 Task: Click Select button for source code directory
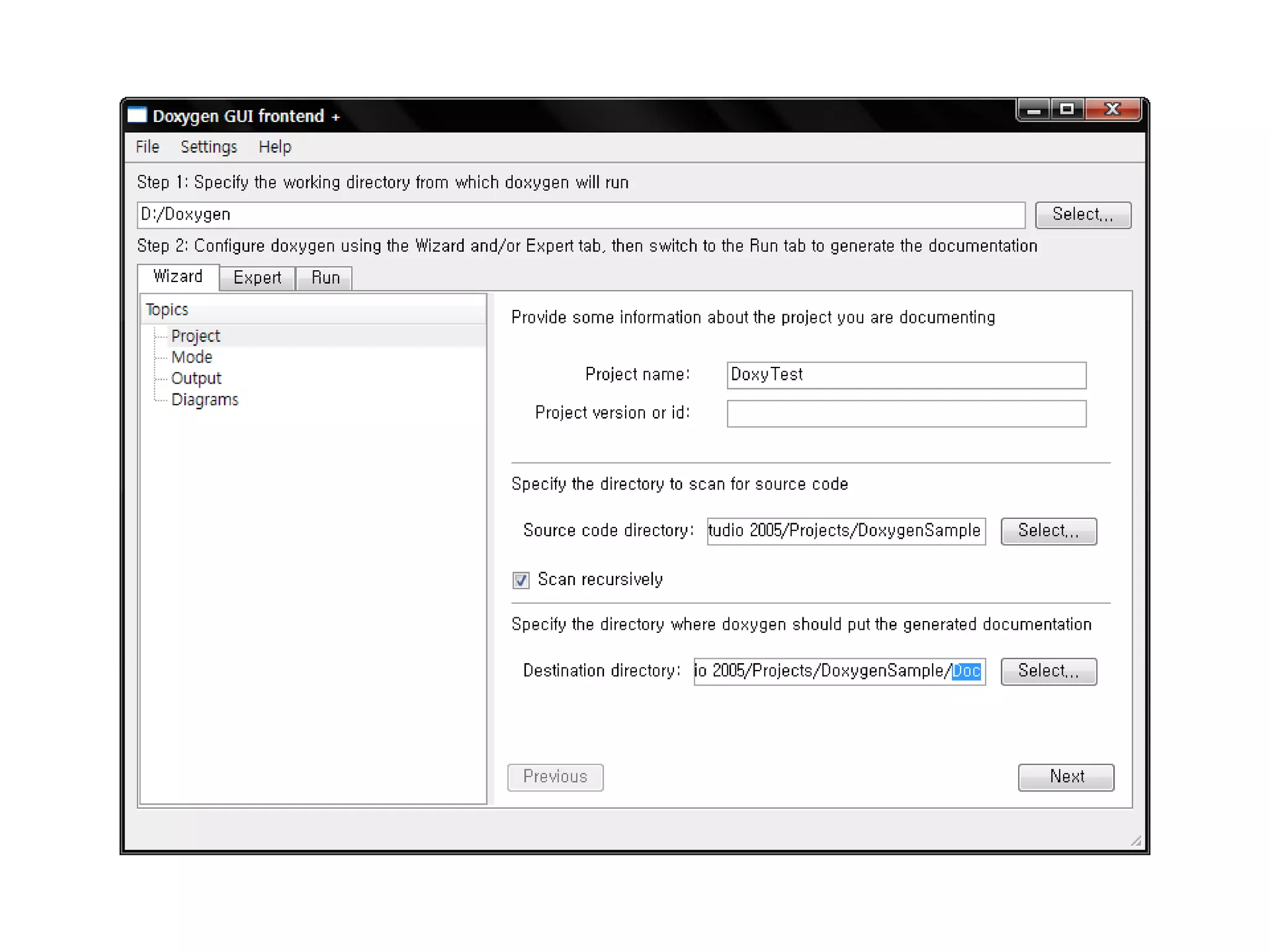click(1048, 531)
